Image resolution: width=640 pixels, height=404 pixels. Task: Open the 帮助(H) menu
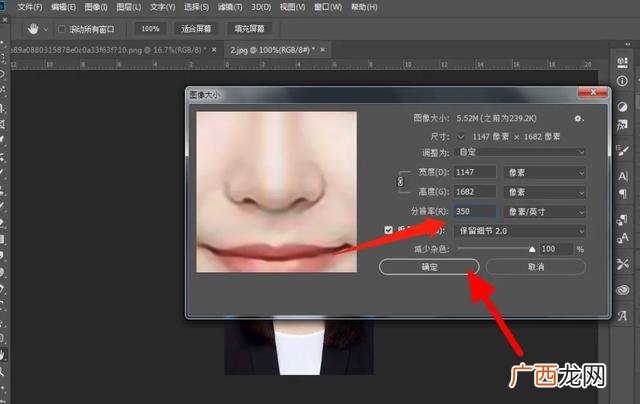pos(364,7)
